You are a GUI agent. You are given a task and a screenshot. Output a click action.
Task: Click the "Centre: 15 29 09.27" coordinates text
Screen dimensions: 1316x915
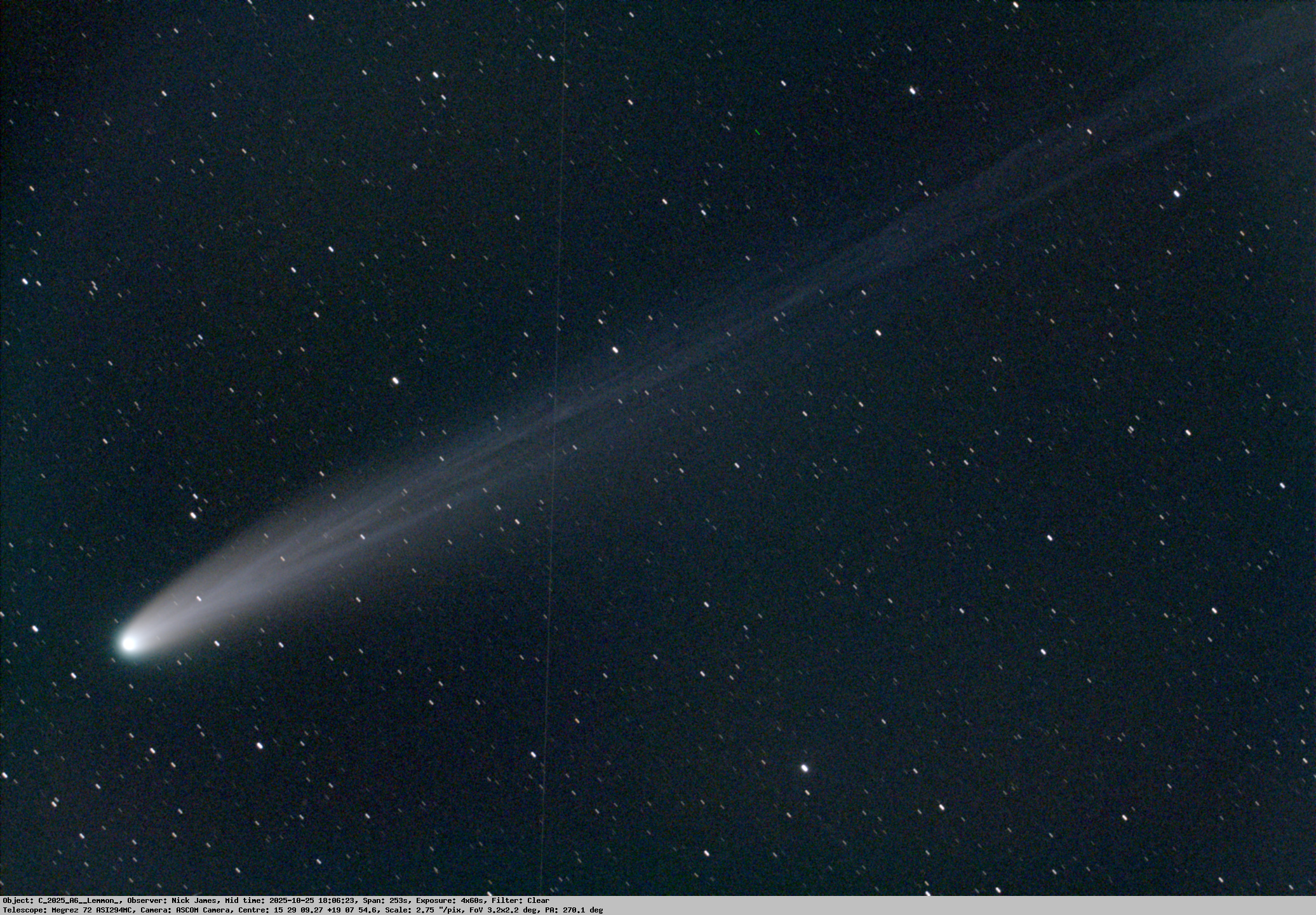279,910
